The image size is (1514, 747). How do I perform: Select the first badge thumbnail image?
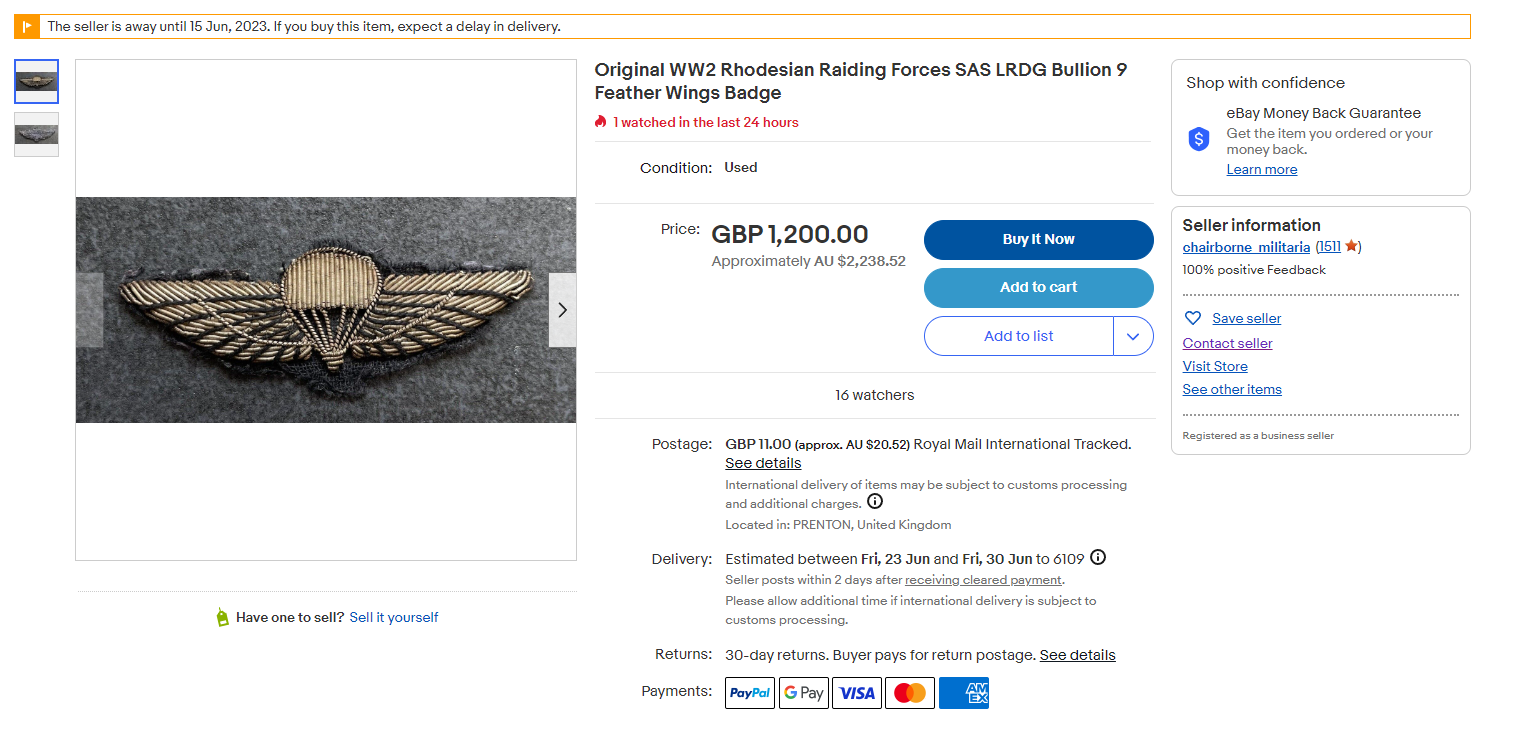pyautogui.click(x=37, y=82)
